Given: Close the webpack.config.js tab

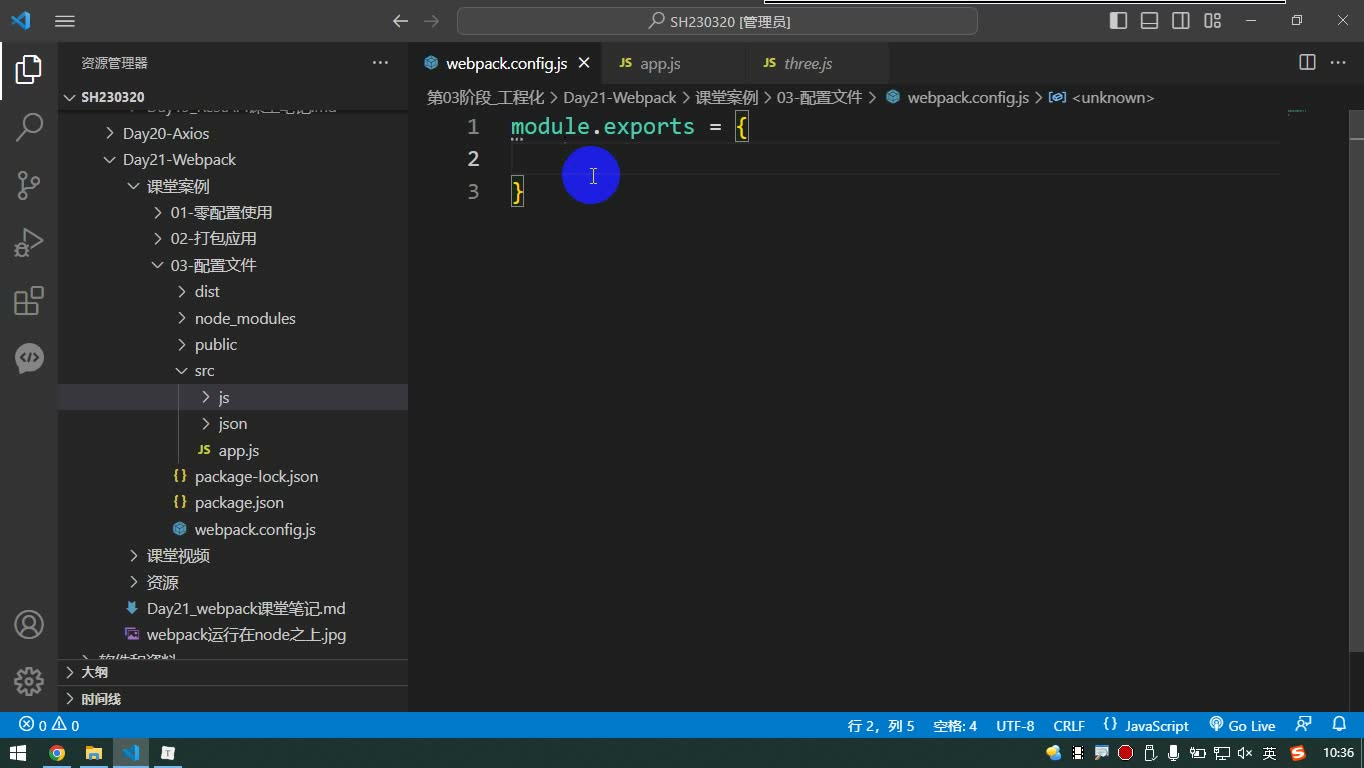Looking at the screenshot, I should (584, 63).
